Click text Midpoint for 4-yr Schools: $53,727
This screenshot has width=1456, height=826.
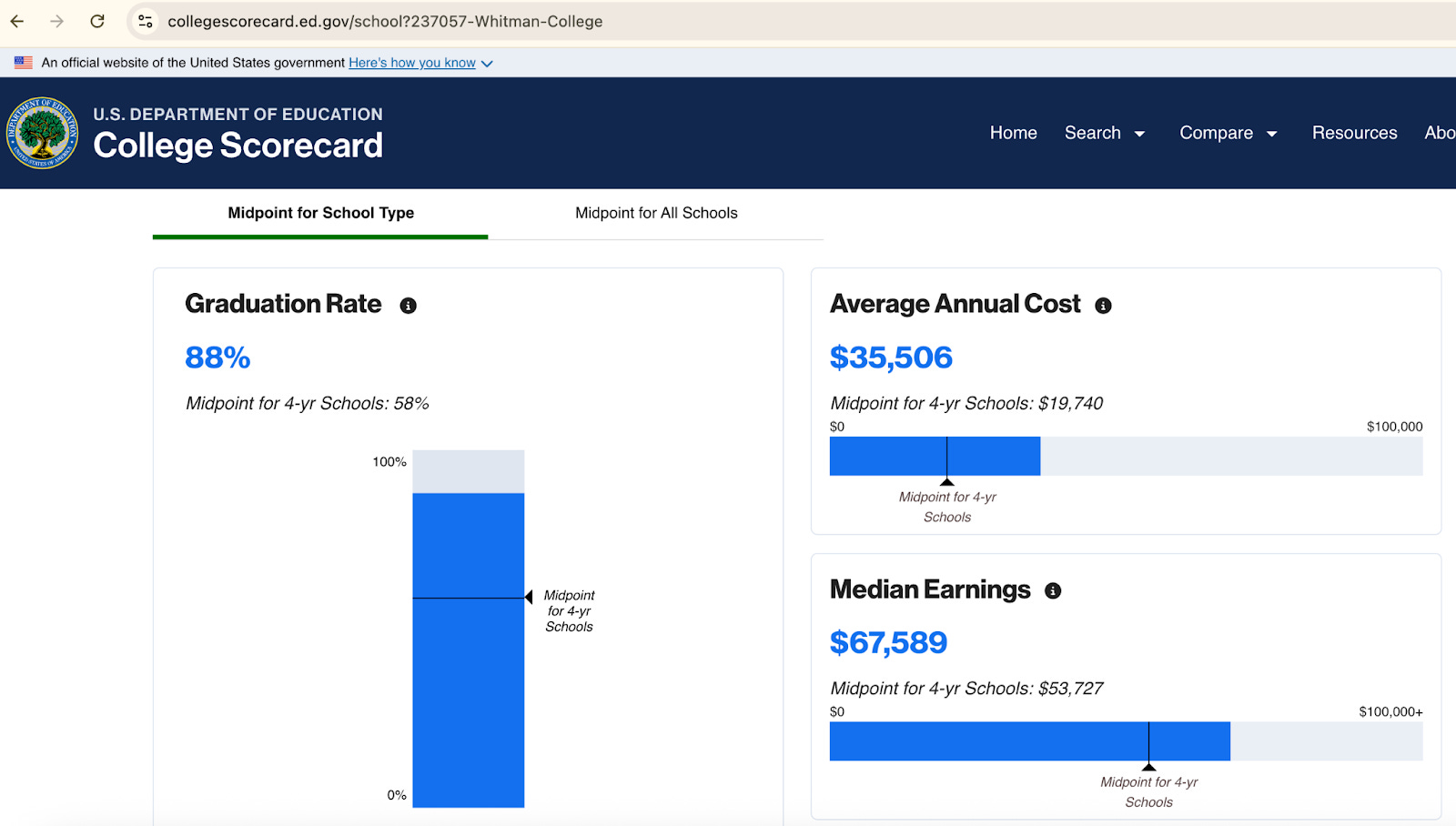tap(966, 689)
